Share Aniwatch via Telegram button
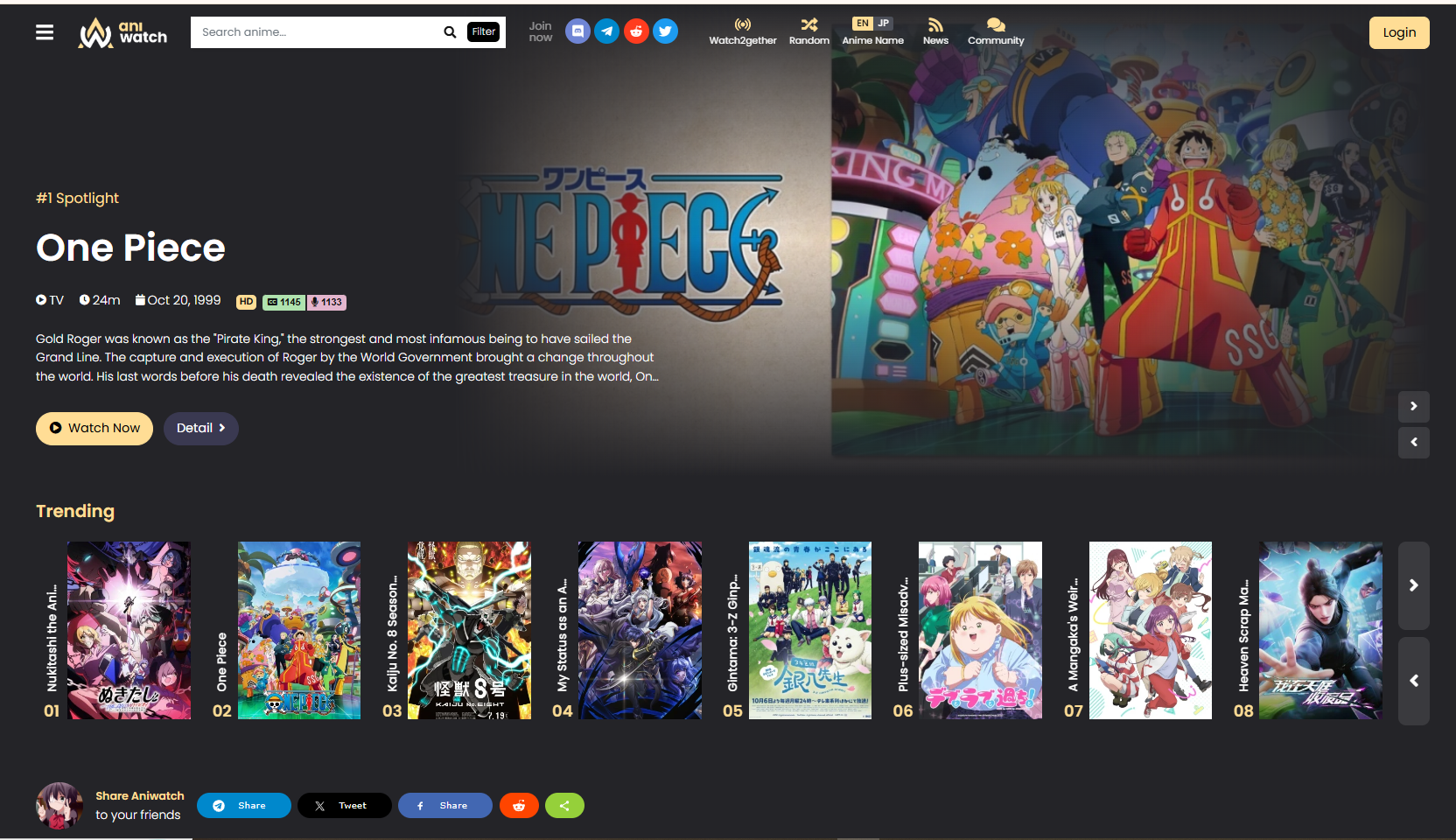This screenshot has height=840, width=1456. [244, 806]
